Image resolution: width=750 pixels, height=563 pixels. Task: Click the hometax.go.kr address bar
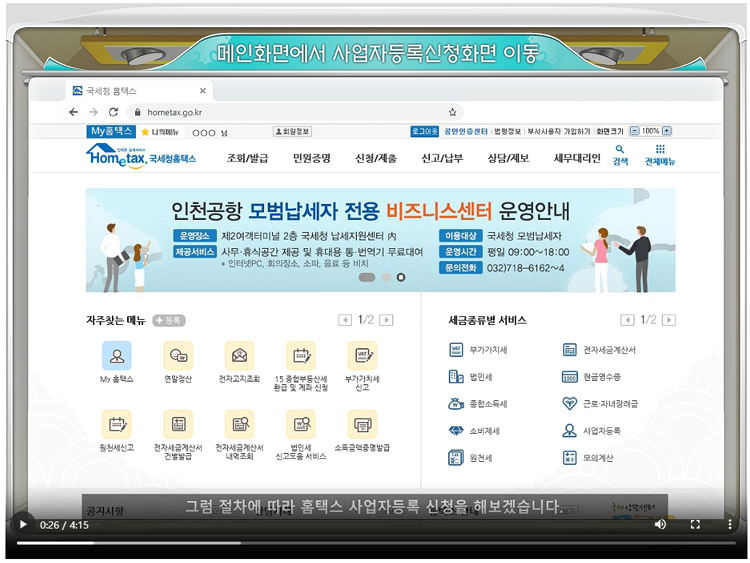(x=294, y=112)
